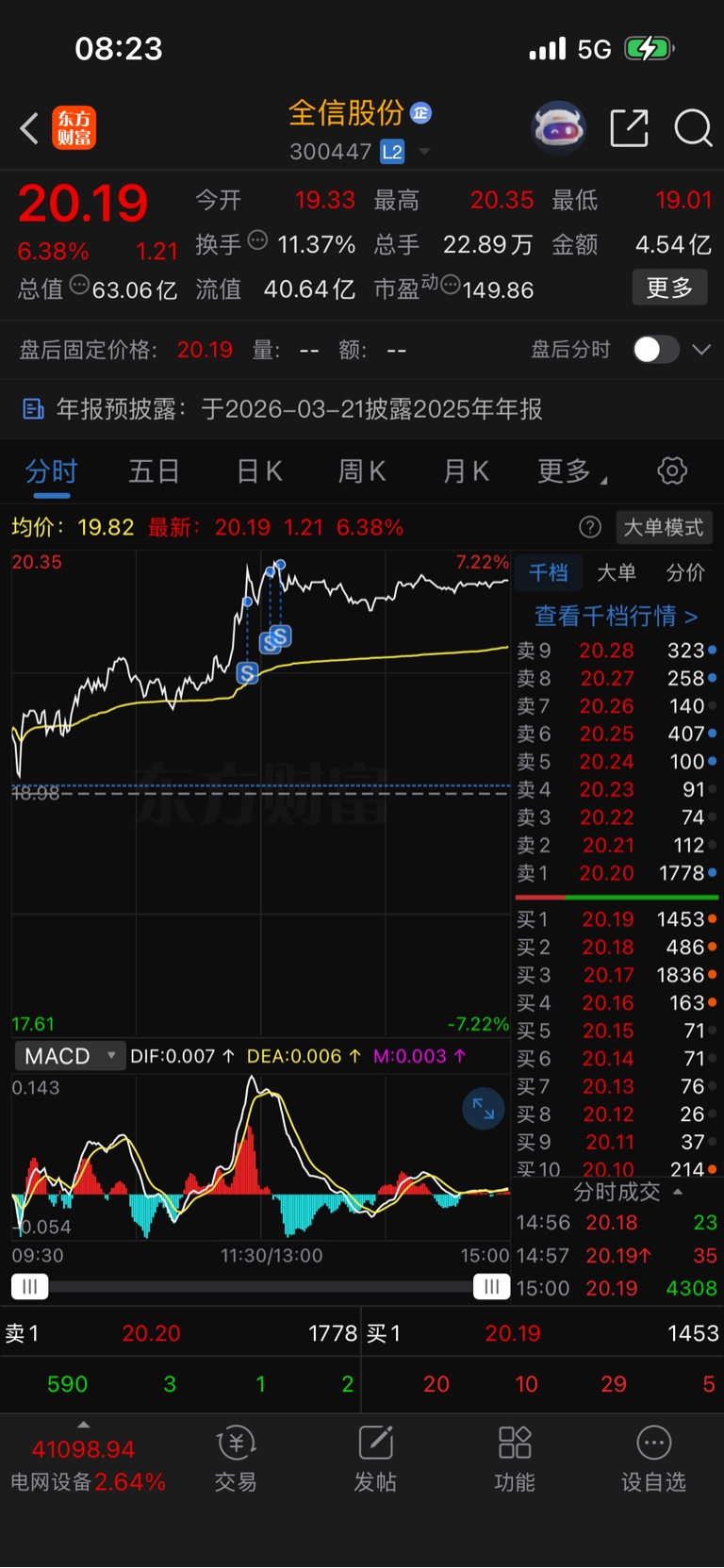The width and height of the screenshot is (724, 1568).
Task: Tap the back arrow icon
Action: [x=29, y=128]
